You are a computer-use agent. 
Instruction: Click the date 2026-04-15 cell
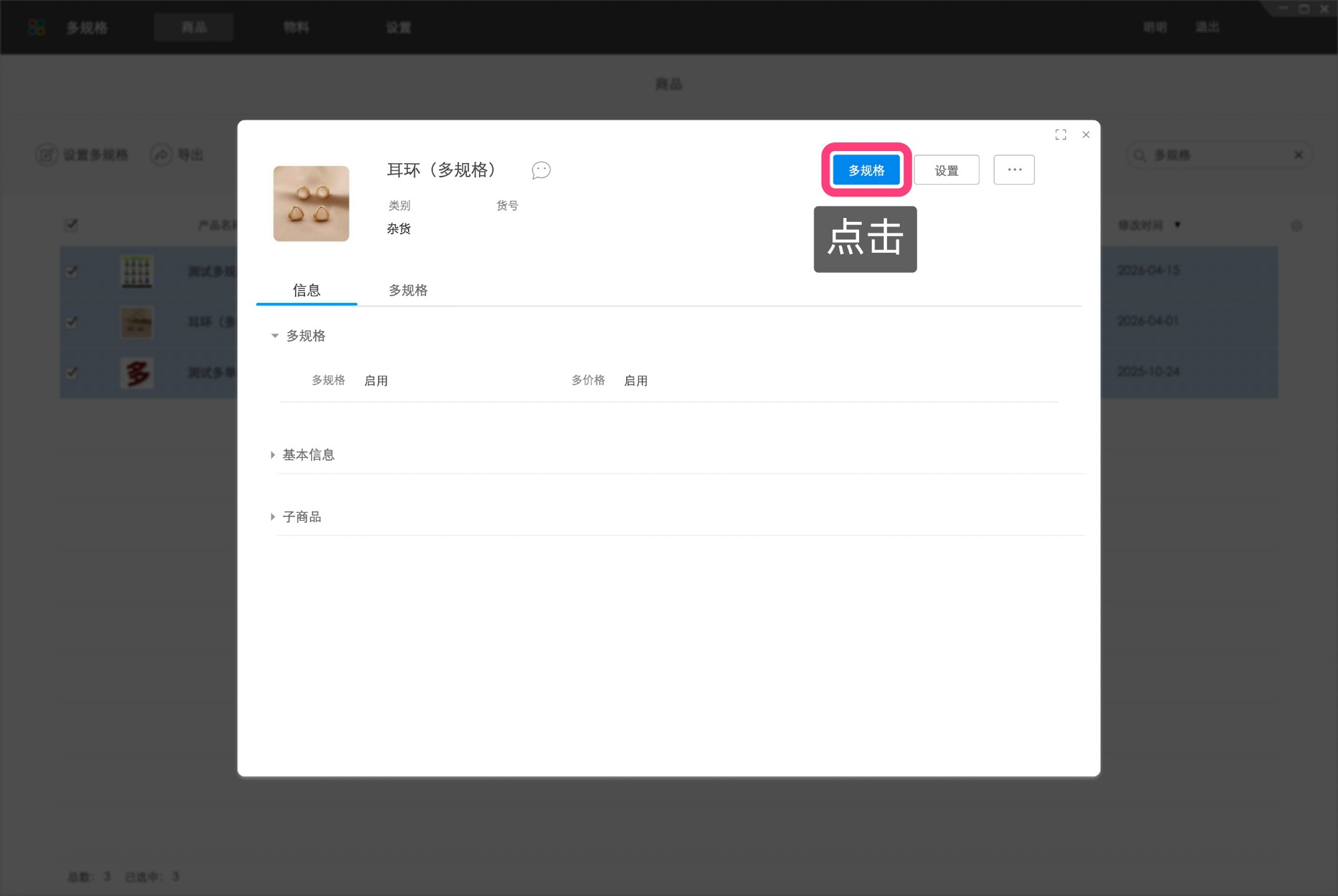(x=1149, y=271)
